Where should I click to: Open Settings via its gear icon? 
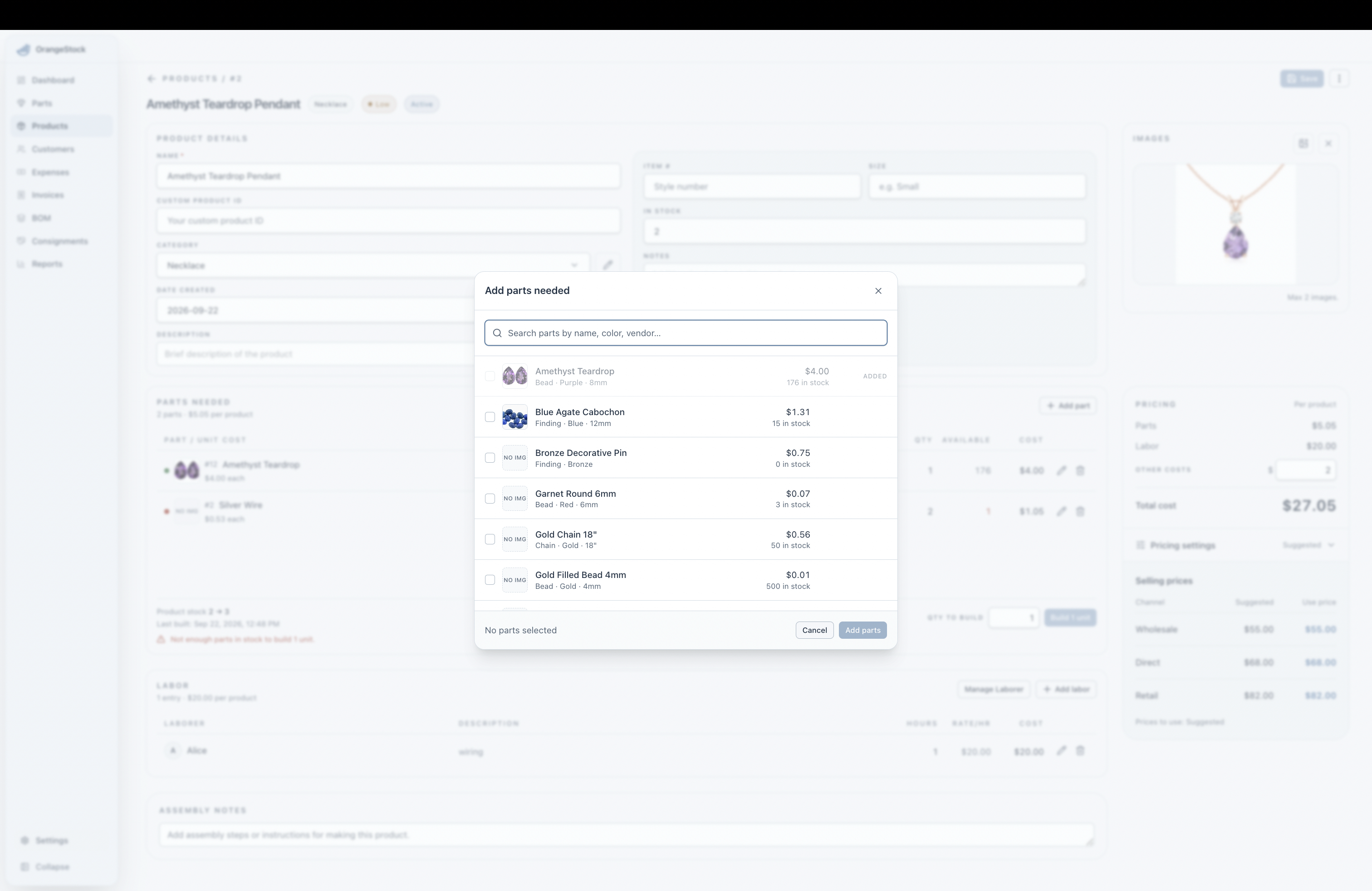24,840
